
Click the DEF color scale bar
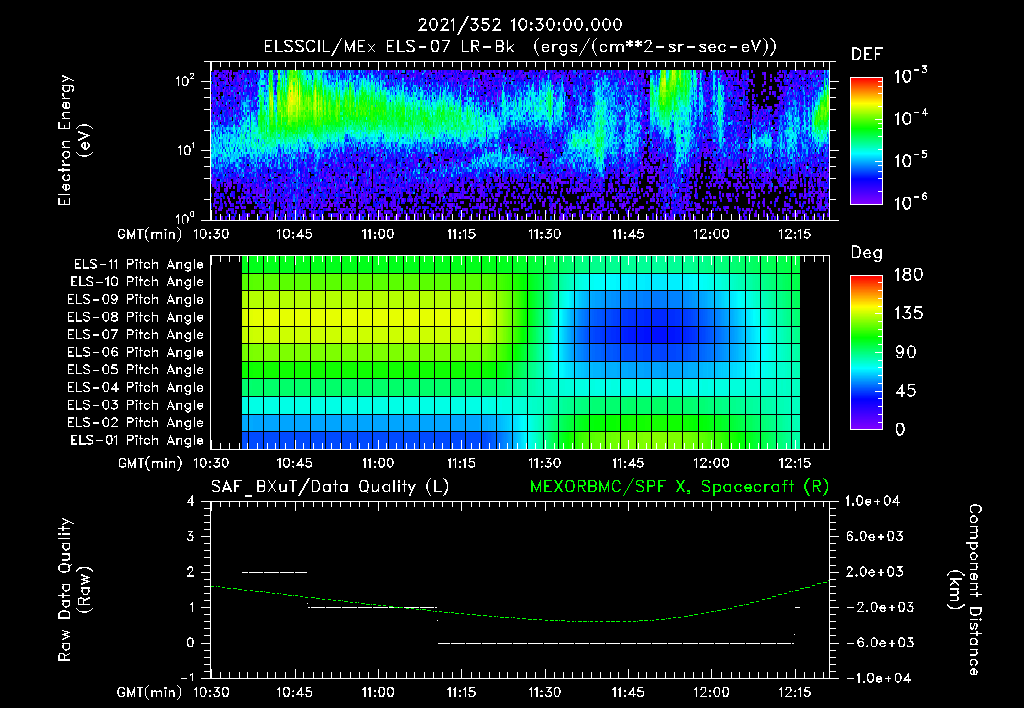pos(866,141)
